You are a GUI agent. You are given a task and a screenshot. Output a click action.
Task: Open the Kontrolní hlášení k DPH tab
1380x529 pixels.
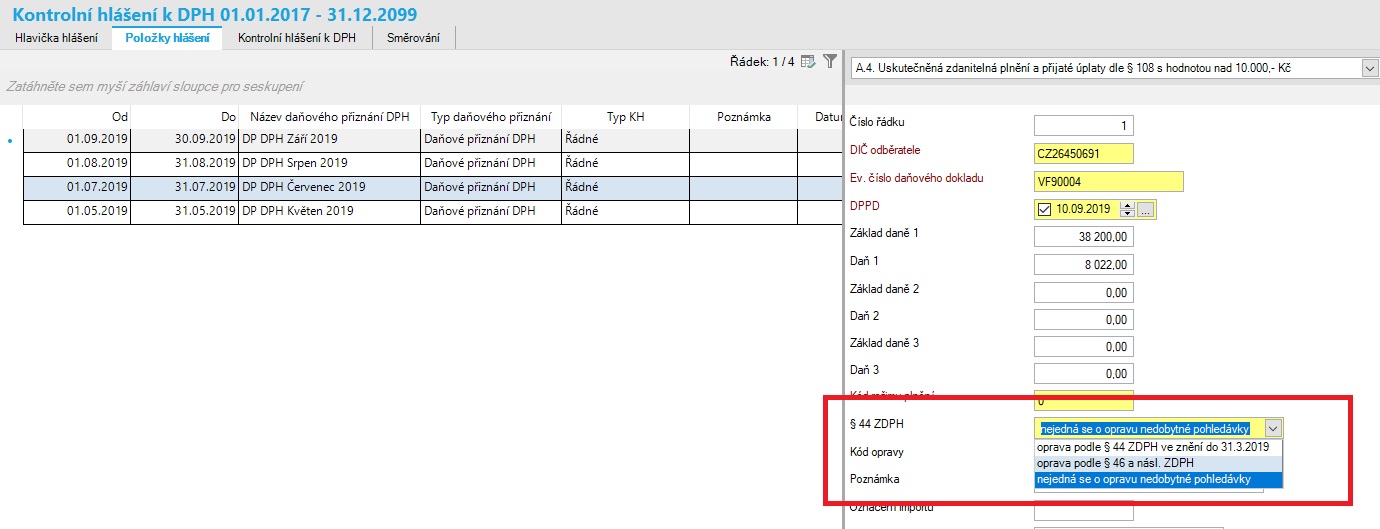(297, 38)
